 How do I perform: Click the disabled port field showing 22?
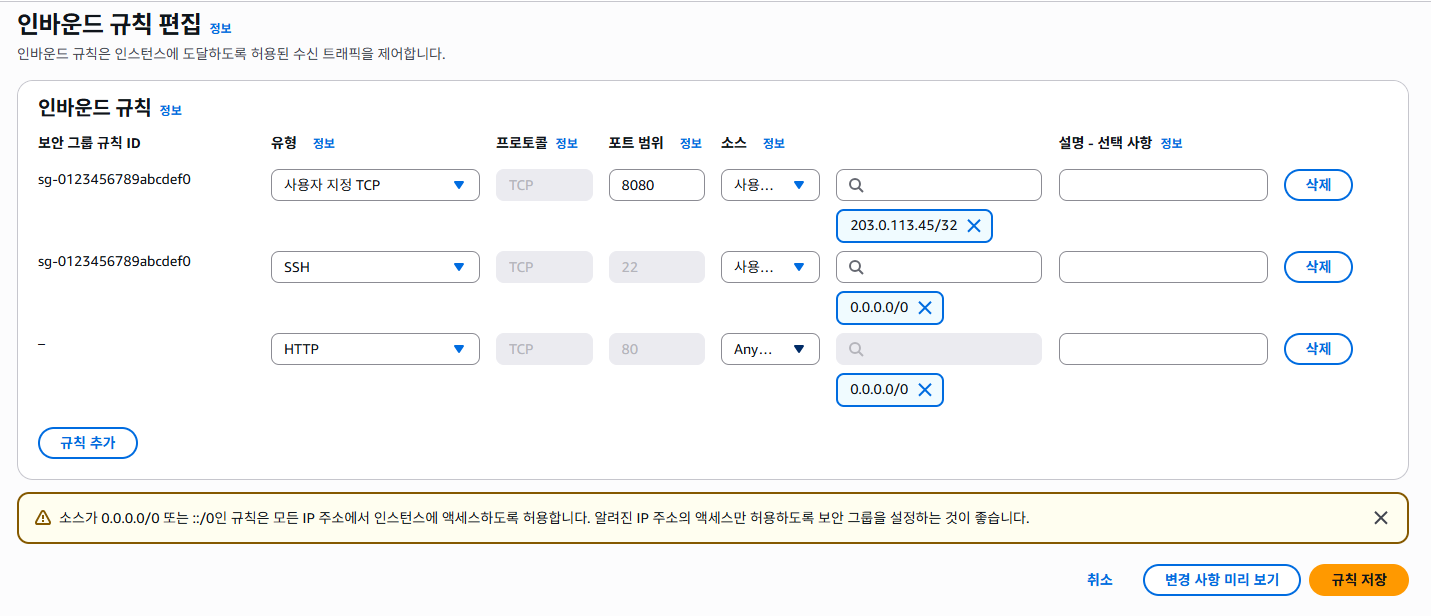pos(657,267)
